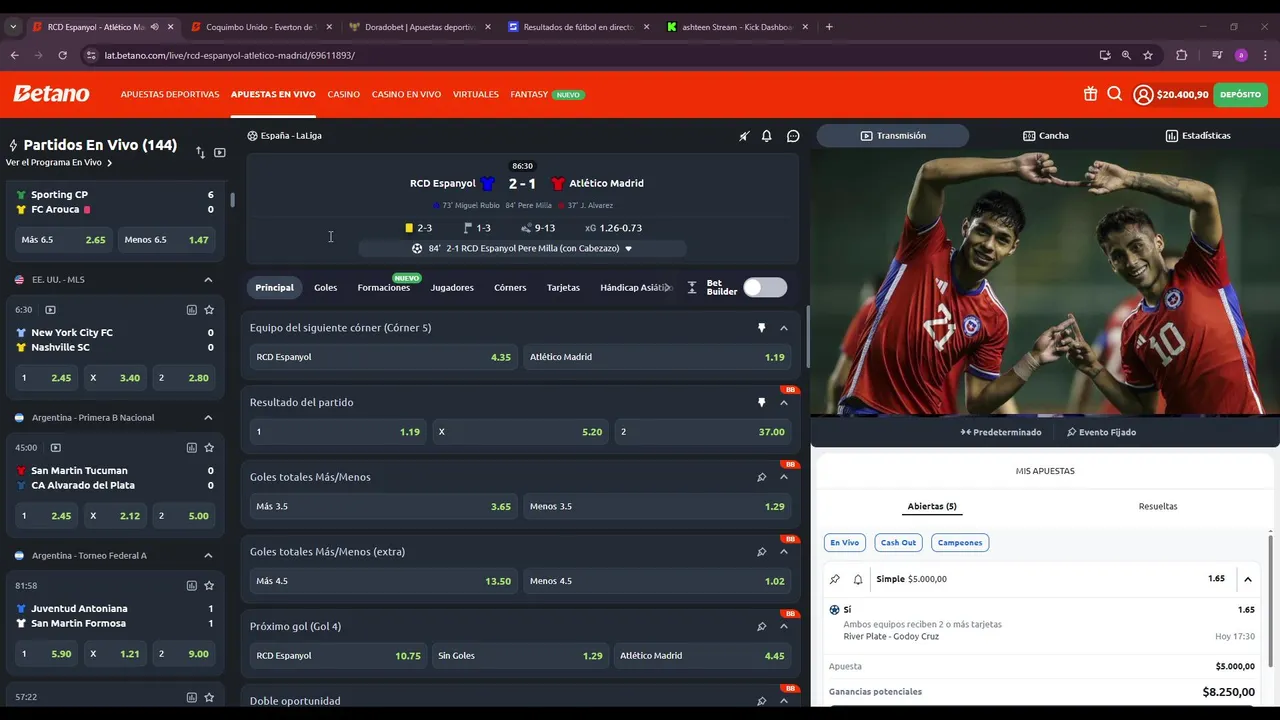Click the bell icon on Simple bet slip
This screenshot has height=720, width=1280.
tap(858, 579)
